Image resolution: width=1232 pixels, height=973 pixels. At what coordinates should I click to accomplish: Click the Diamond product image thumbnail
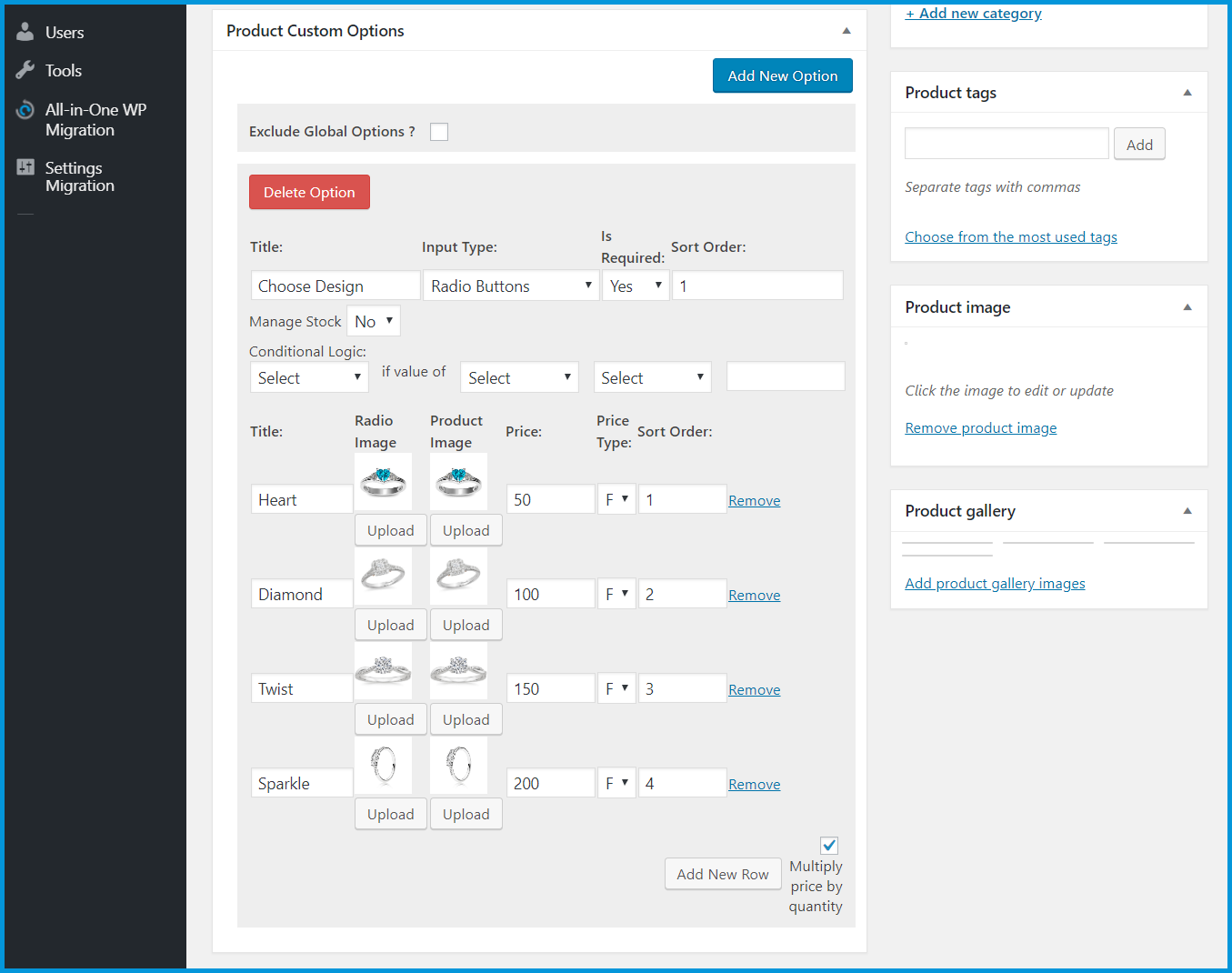458,576
